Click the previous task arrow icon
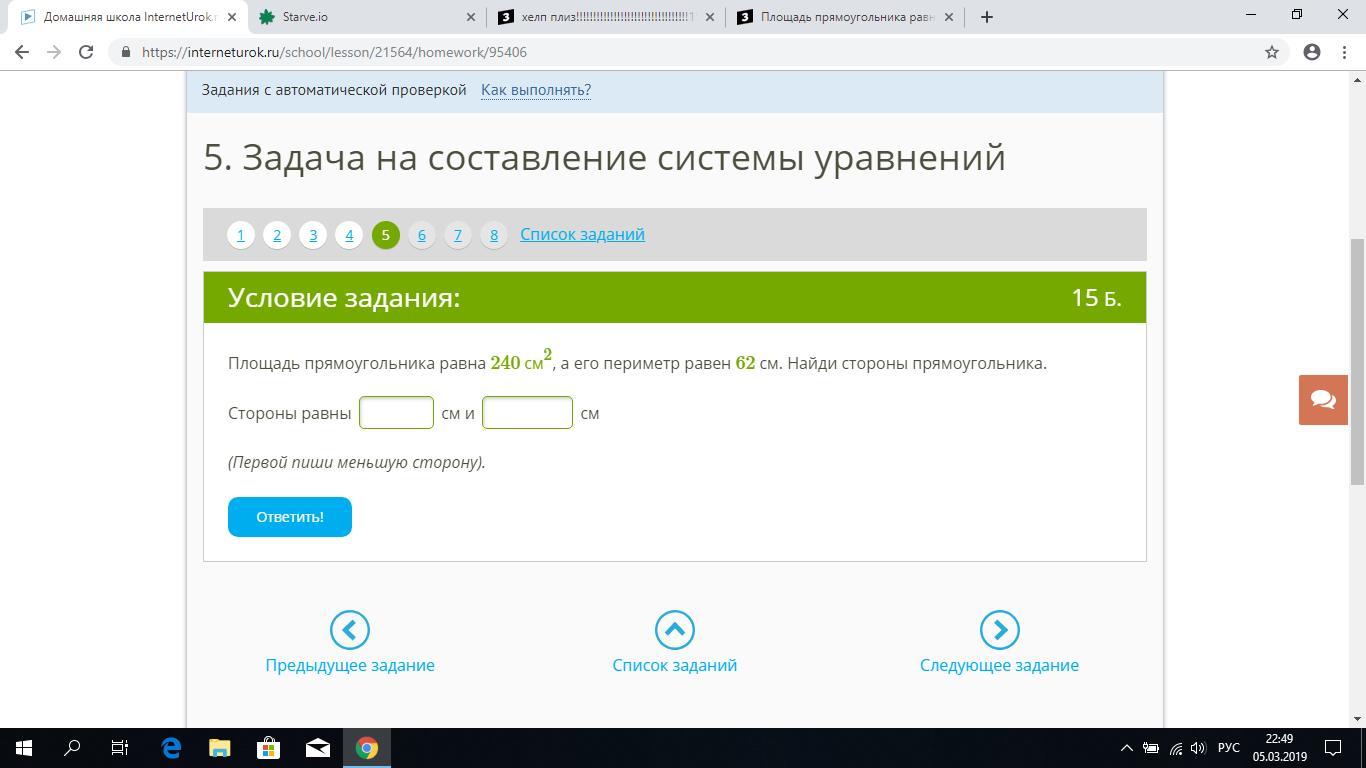1366x768 pixels. coord(350,630)
